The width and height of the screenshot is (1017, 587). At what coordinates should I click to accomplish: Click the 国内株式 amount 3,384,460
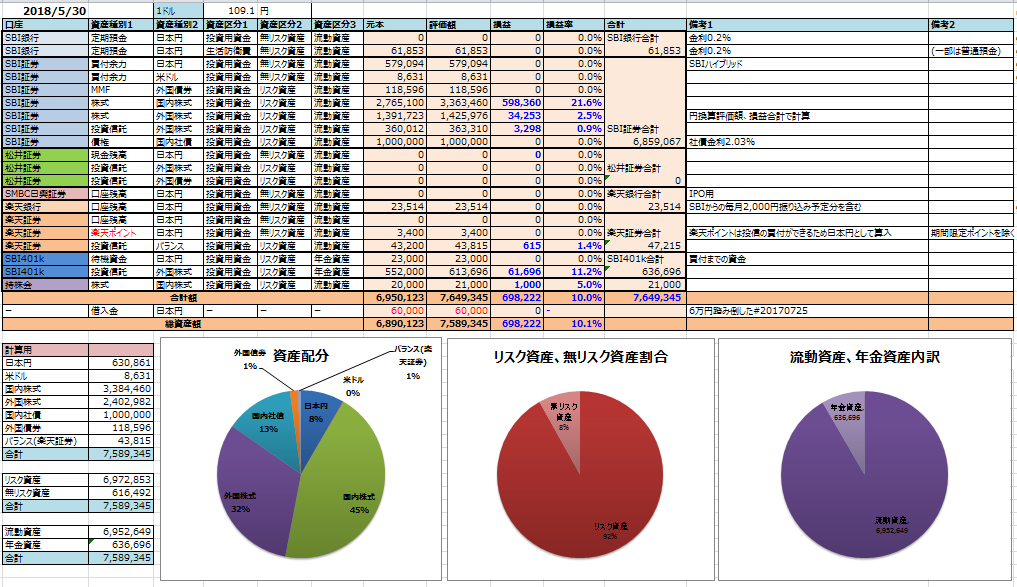click(x=121, y=389)
